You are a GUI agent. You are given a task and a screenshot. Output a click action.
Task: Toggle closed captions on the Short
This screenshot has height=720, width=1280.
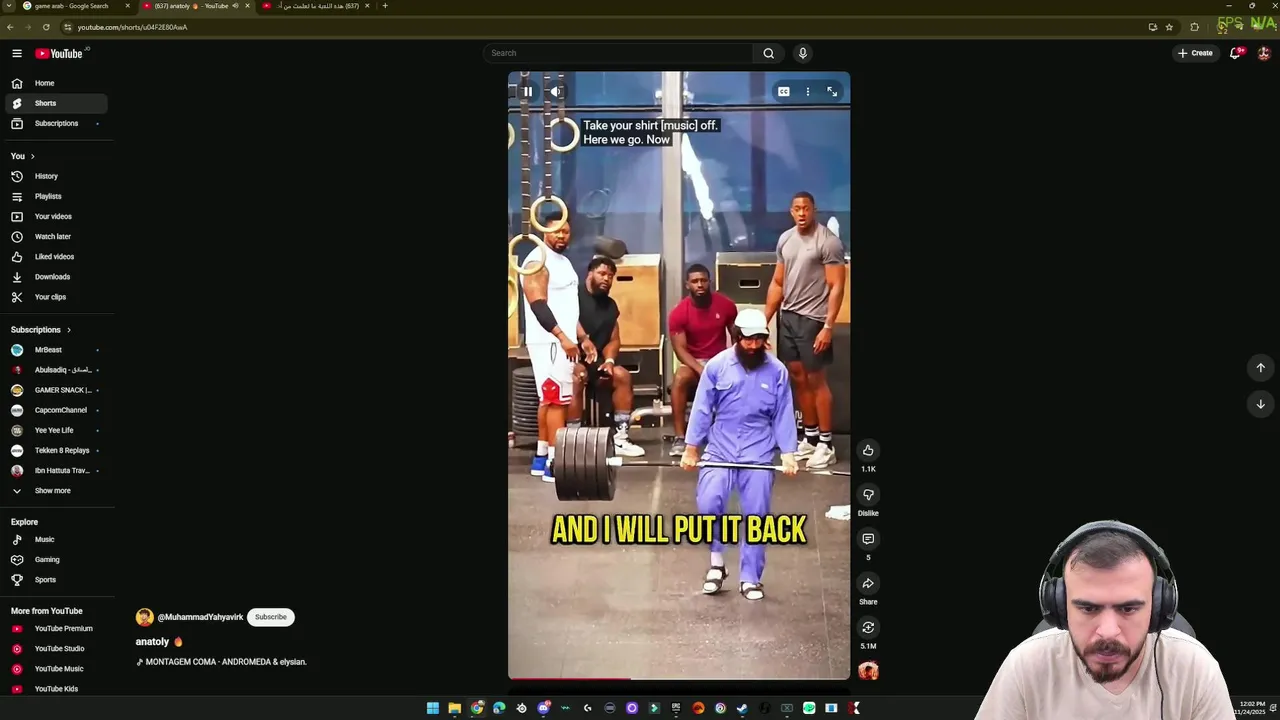click(784, 91)
